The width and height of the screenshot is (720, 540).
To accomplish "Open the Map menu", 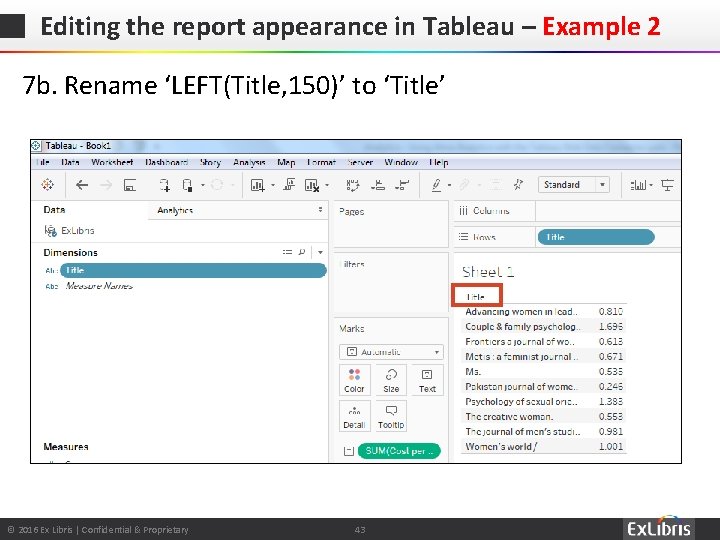I will (286, 162).
